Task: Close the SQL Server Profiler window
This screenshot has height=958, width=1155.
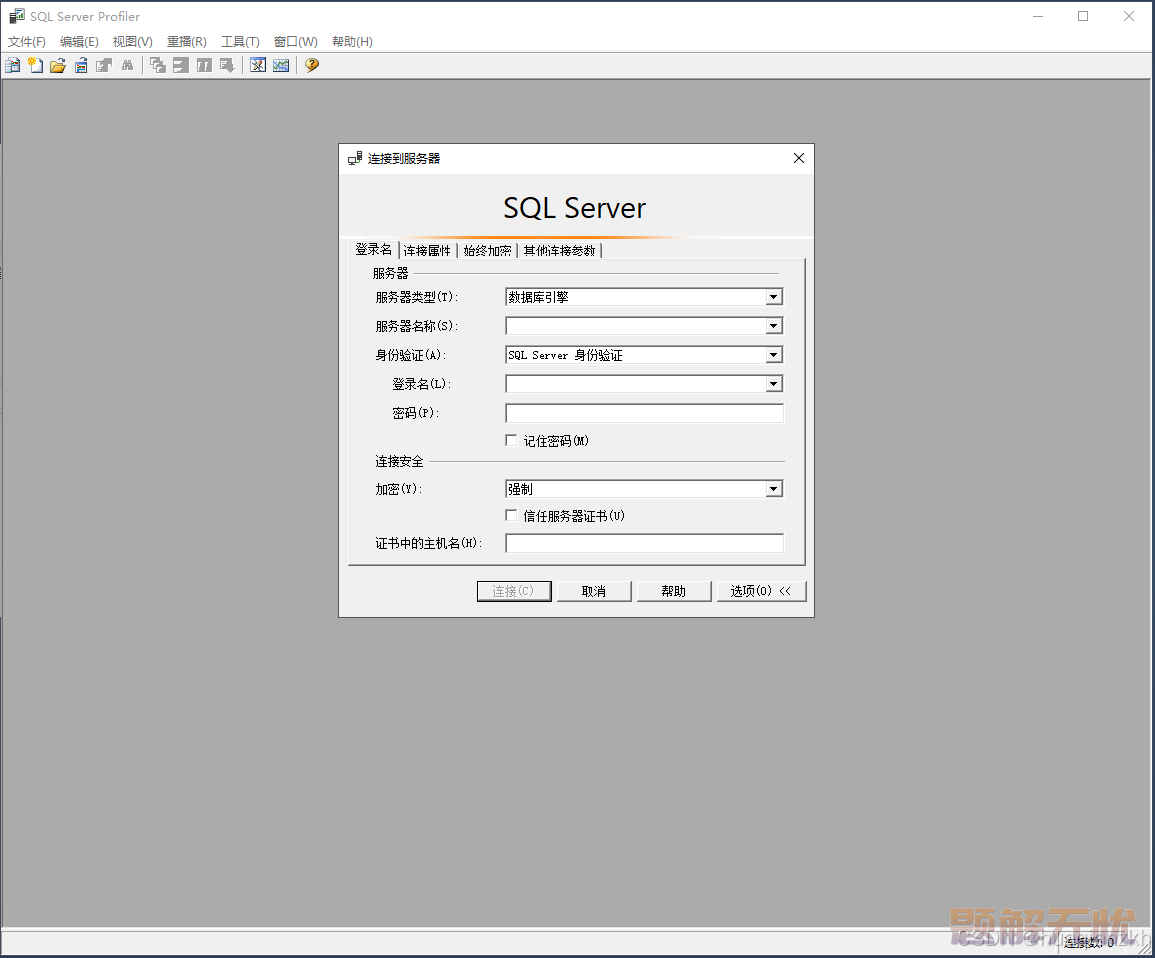Action: coord(1128,16)
